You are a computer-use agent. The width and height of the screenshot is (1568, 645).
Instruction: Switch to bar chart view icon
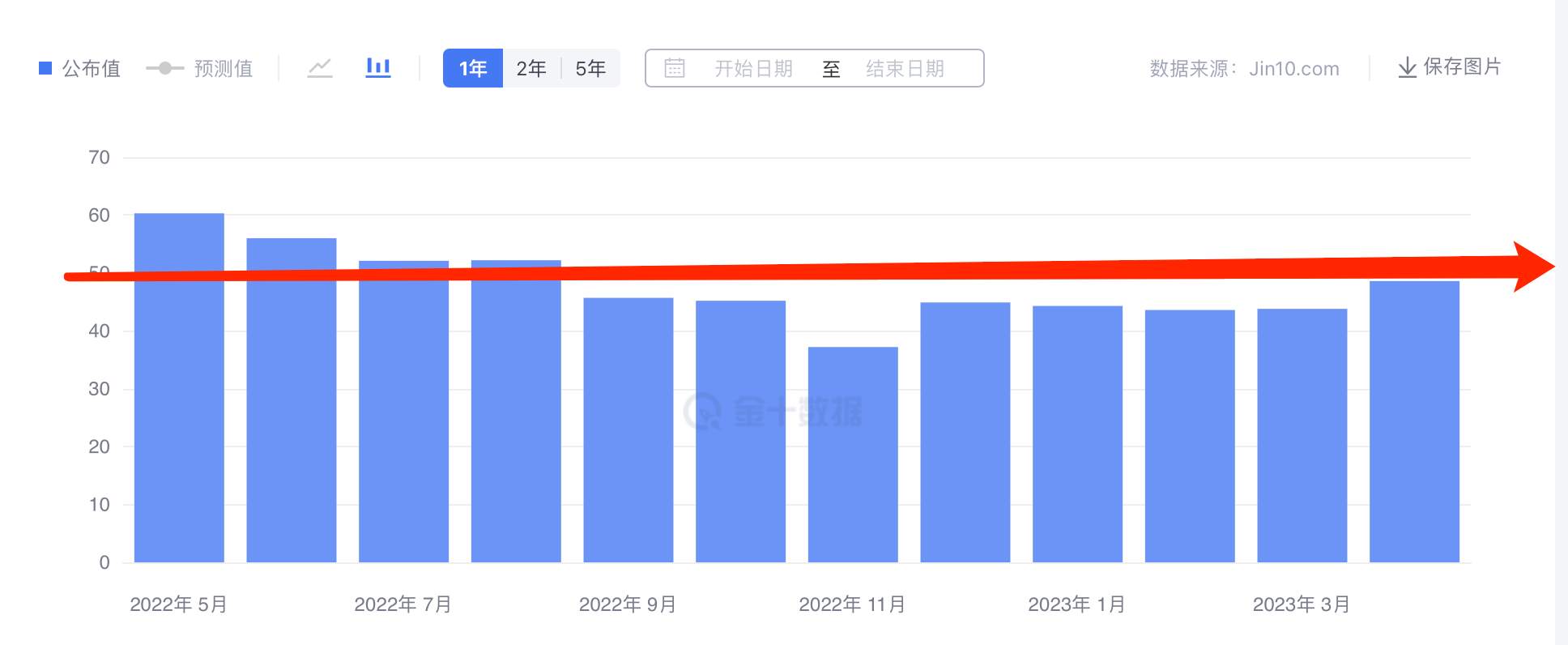(x=378, y=68)
